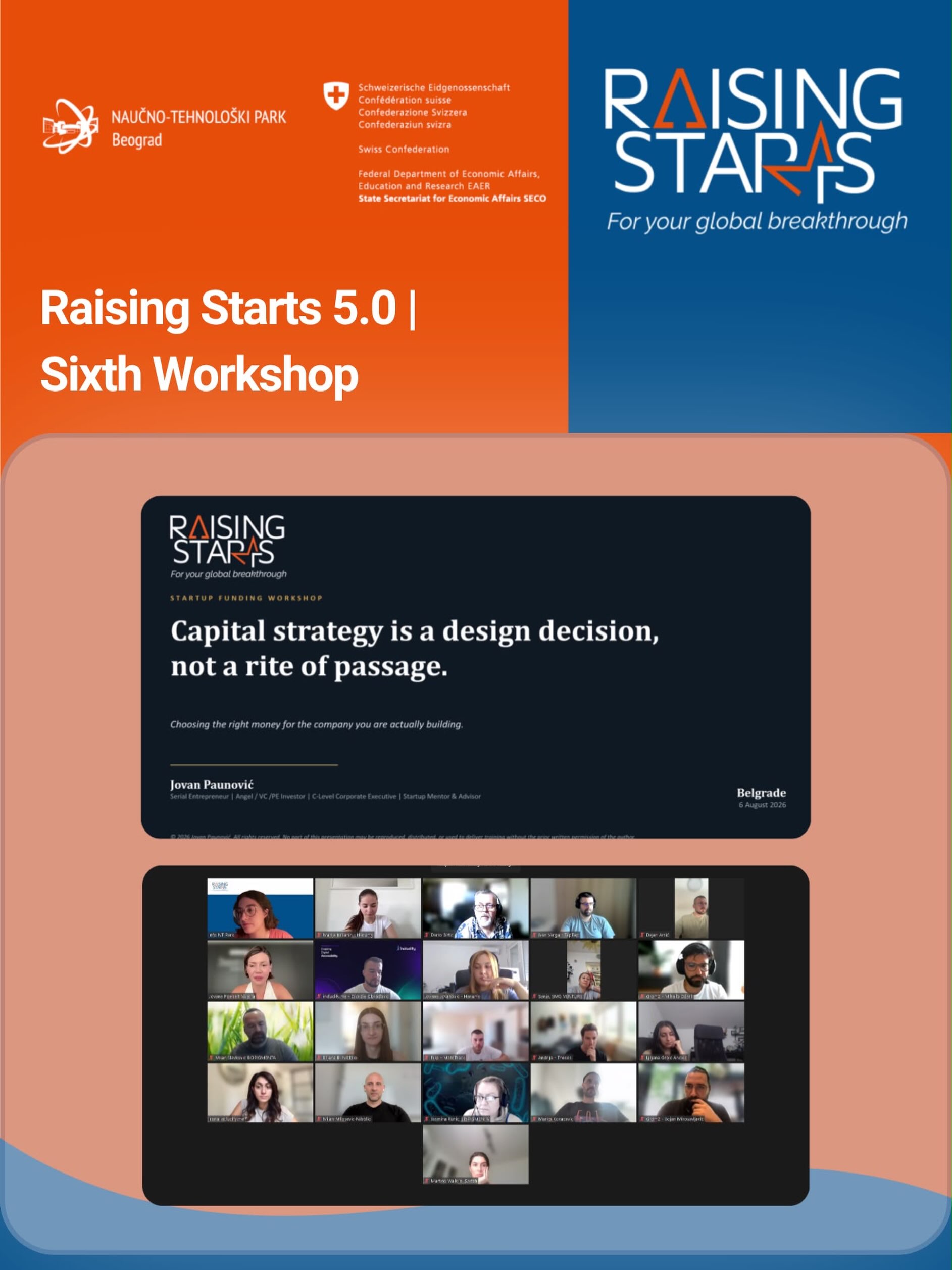
Task: Click the muted mic icon beside Ivan Varga - TapTap
Action: [534, 935]
